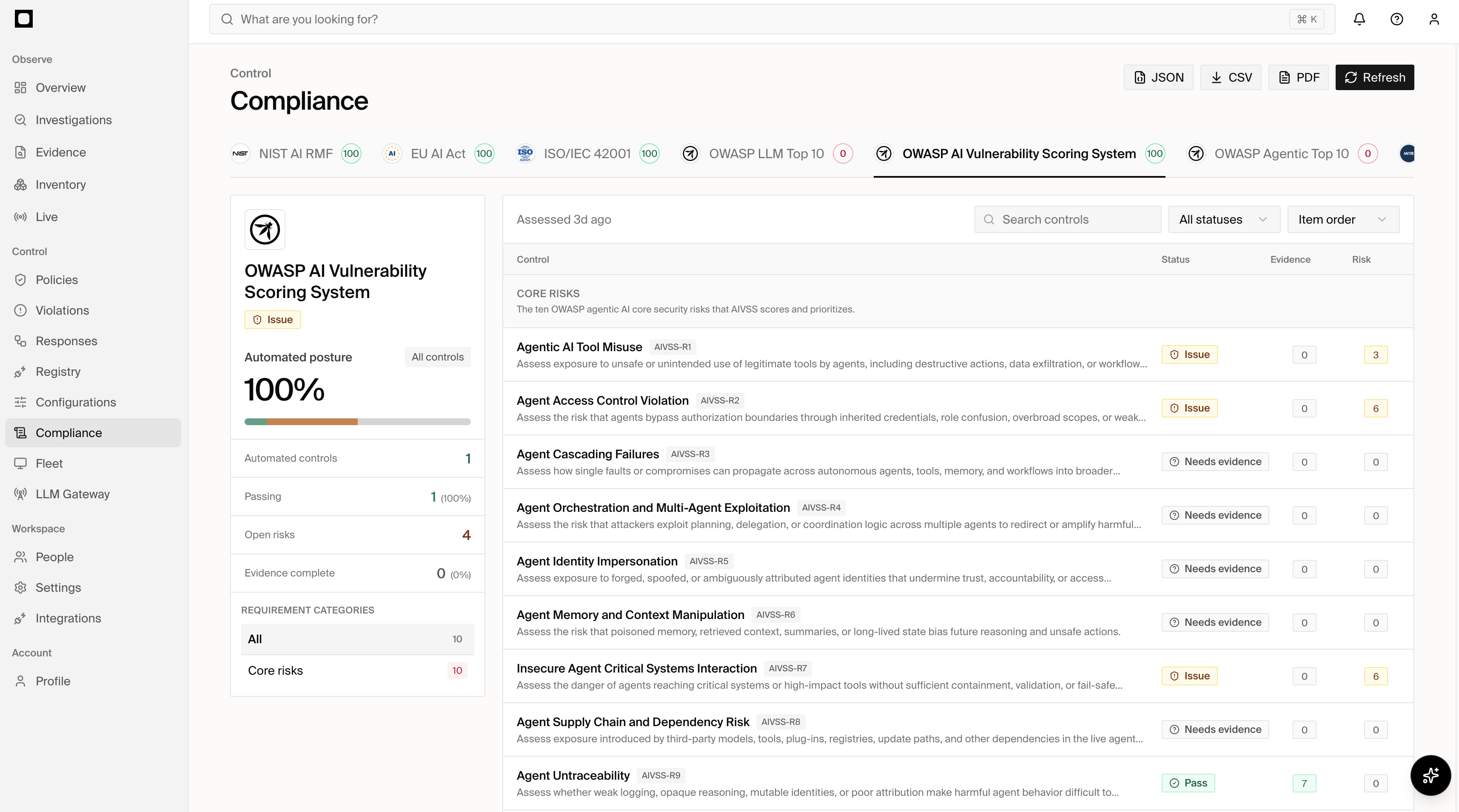This screenshot has height=812, width=1459.
Task: Switch to OWASP Agentic Top 10 tab
Action: [x=1282, y=153]
